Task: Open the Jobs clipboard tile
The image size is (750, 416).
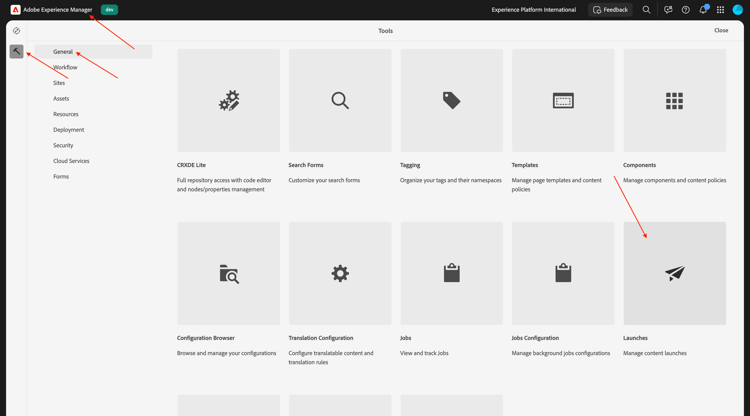Action: [x=452, y=274]
